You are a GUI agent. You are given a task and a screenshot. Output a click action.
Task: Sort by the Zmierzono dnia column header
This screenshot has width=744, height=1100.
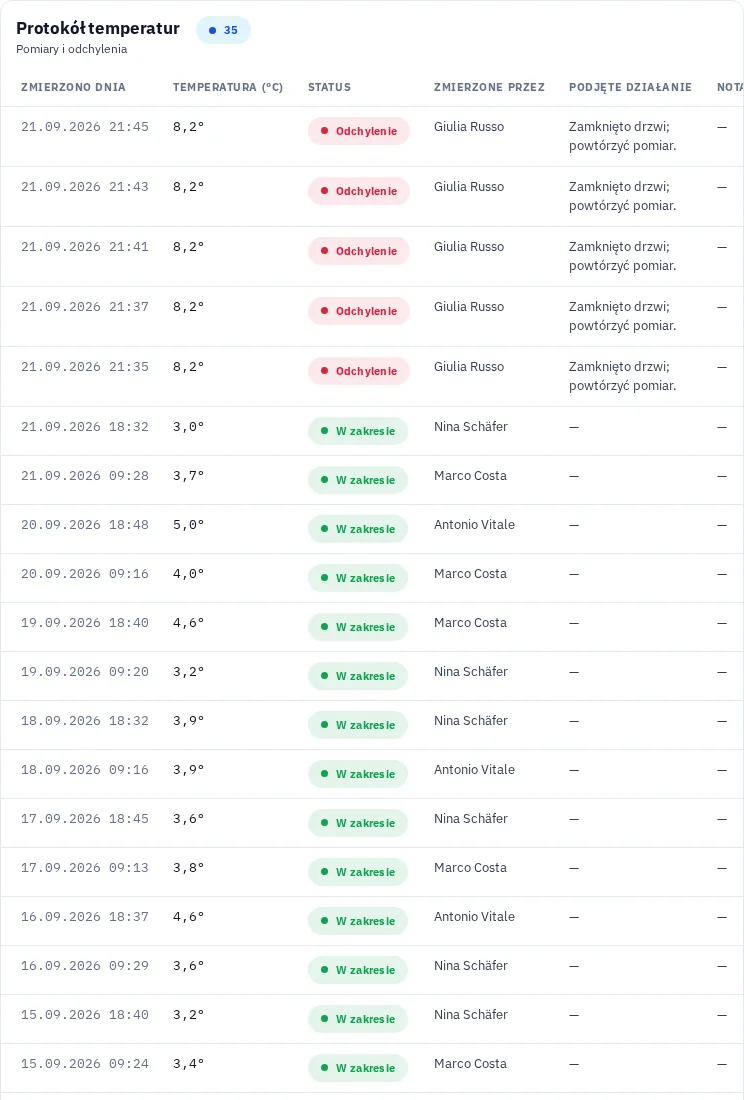click(x=73, y=87)
